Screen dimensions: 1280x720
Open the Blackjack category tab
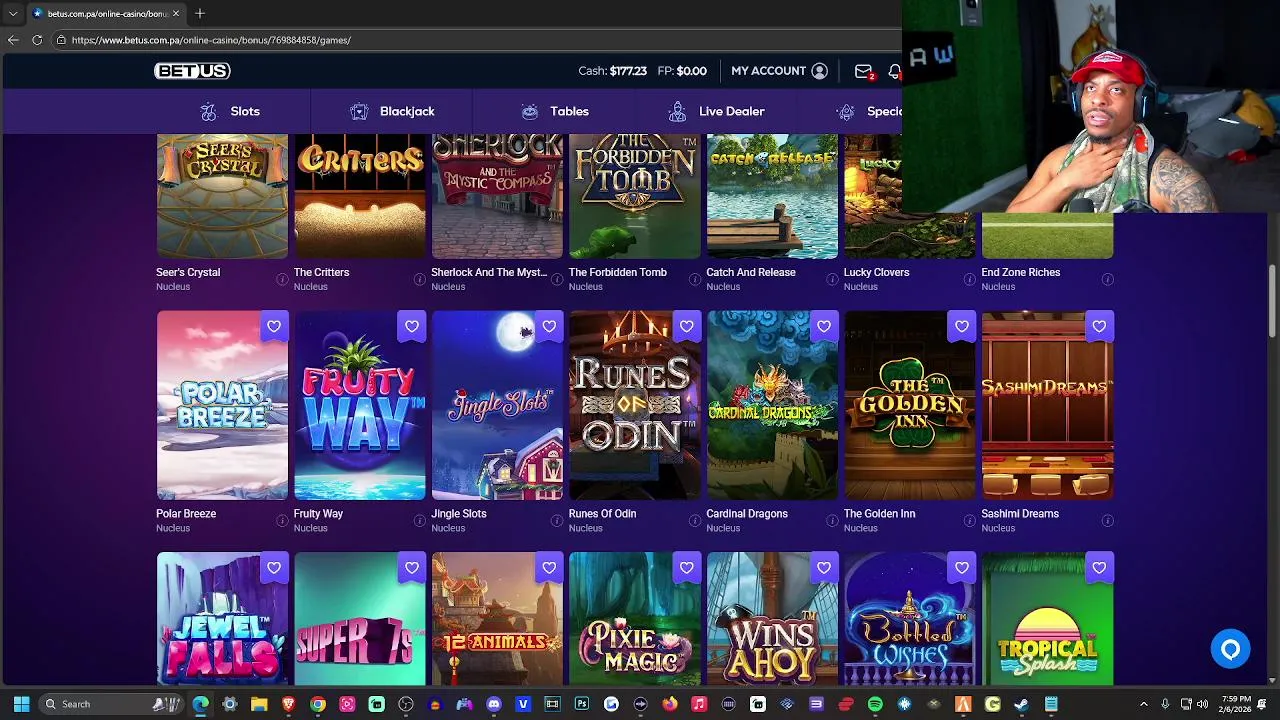click(x=392, y=111)
